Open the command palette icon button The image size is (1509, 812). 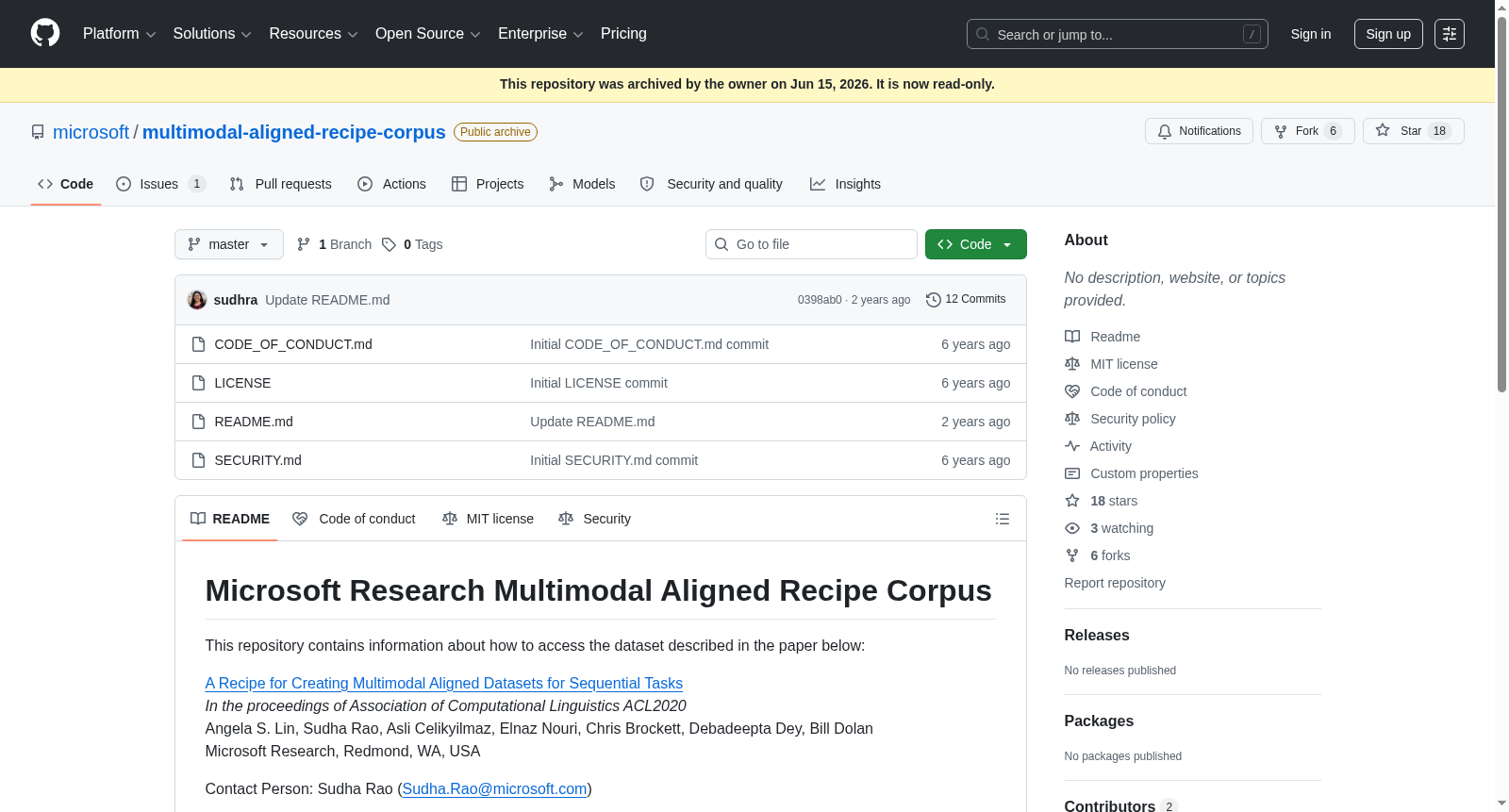click(x=1450, y=34)
